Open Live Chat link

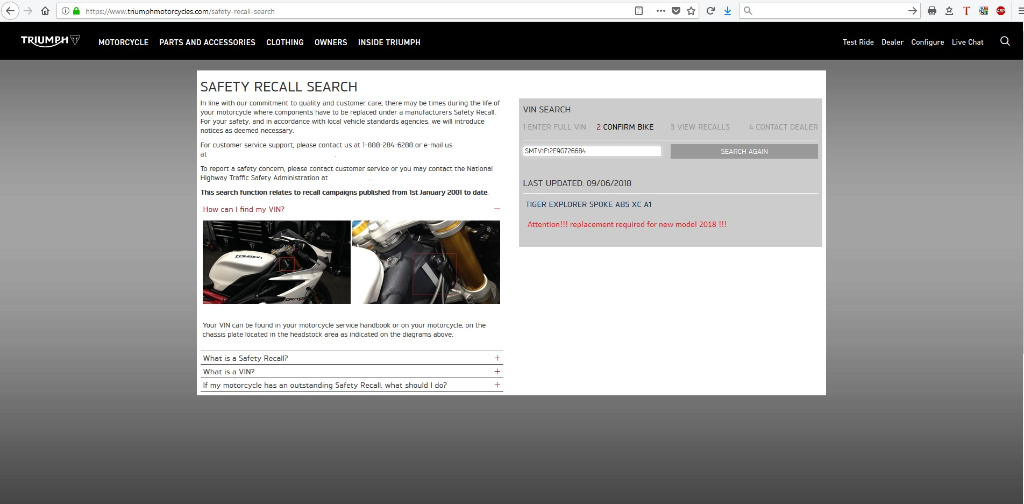pyautogui.click(x=967, y=42)
